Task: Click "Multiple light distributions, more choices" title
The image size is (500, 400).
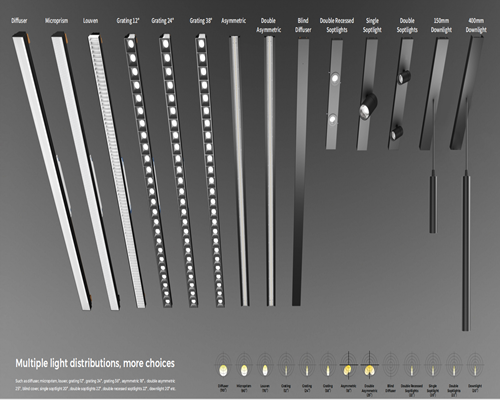Action: click(95, 363)
